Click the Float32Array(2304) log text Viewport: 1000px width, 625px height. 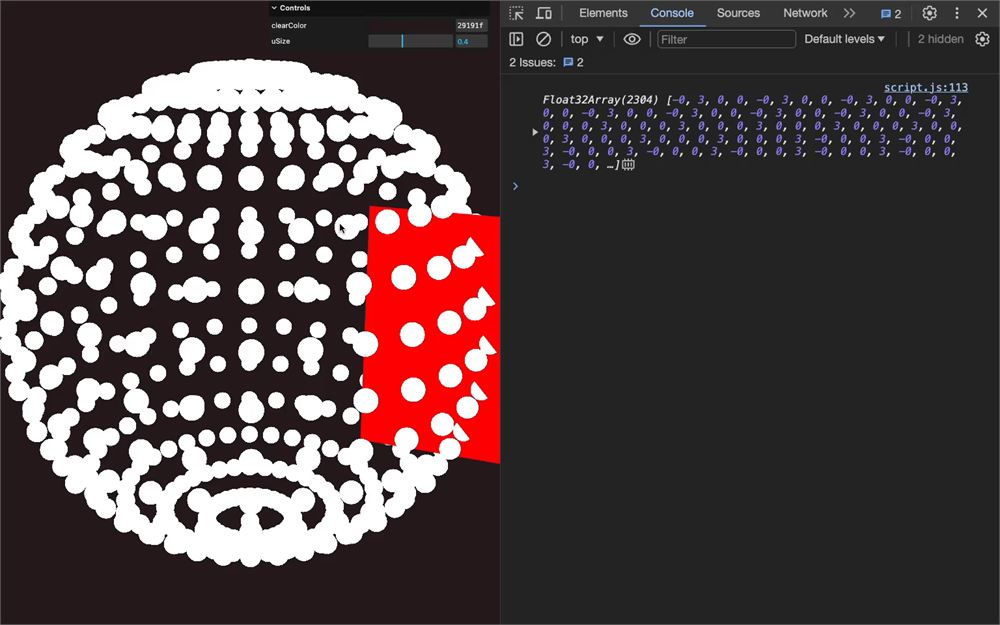pyautogui.click(x=600, y=99)
